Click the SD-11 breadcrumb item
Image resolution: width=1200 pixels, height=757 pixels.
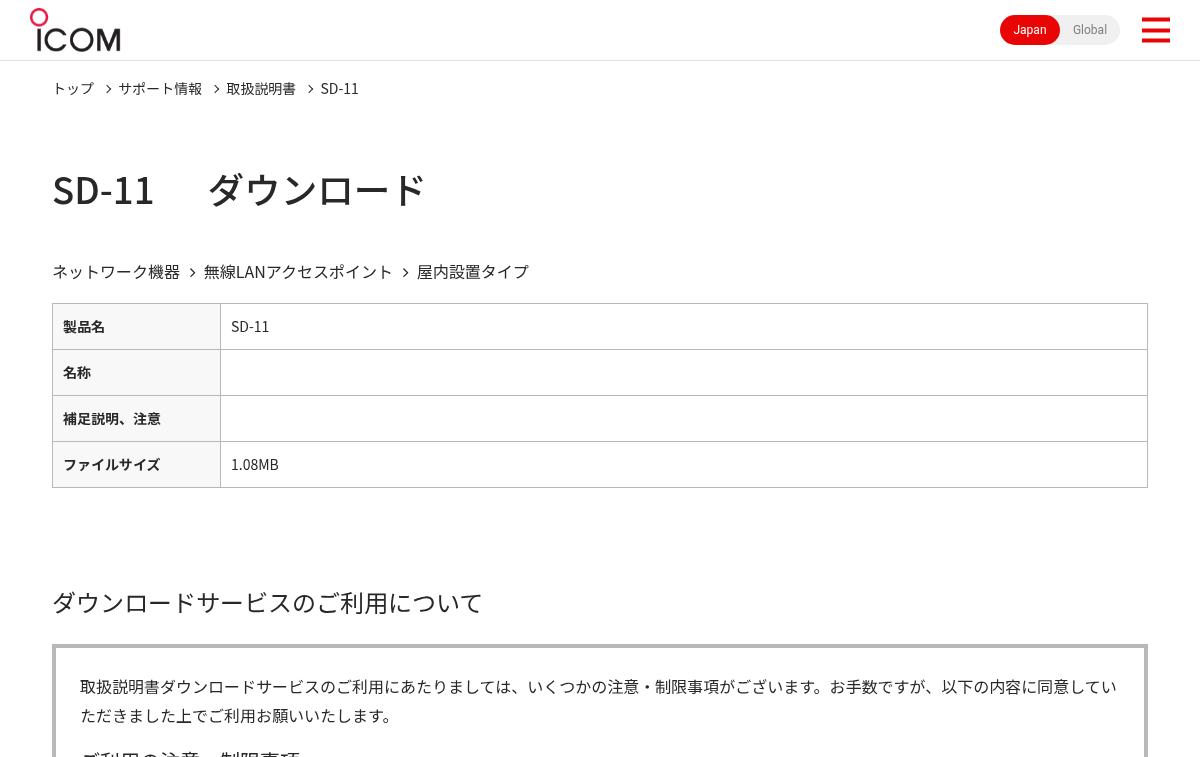tap(340, 88)
